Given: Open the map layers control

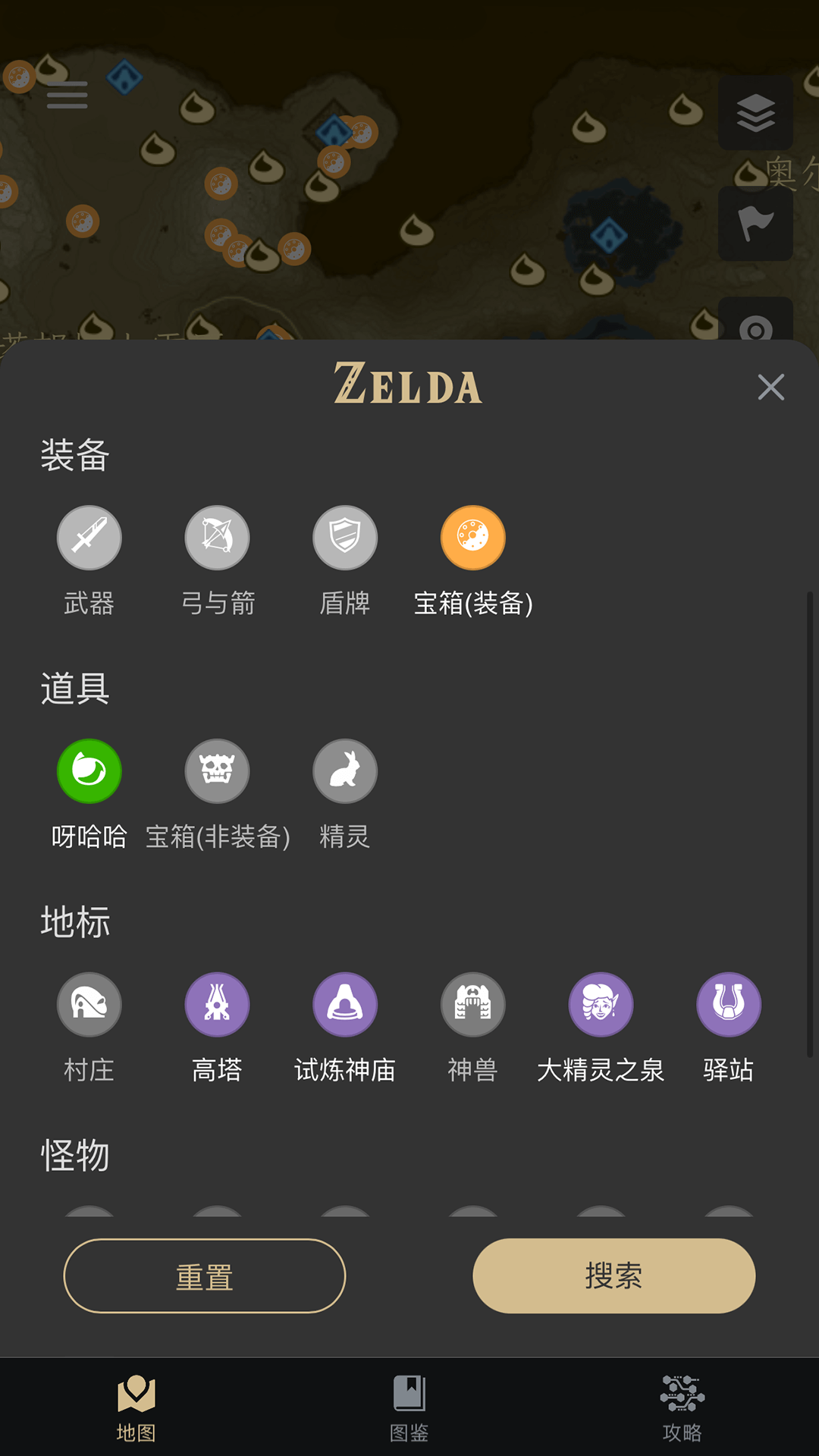Looking at the screenshot, I should click(755, 111).
